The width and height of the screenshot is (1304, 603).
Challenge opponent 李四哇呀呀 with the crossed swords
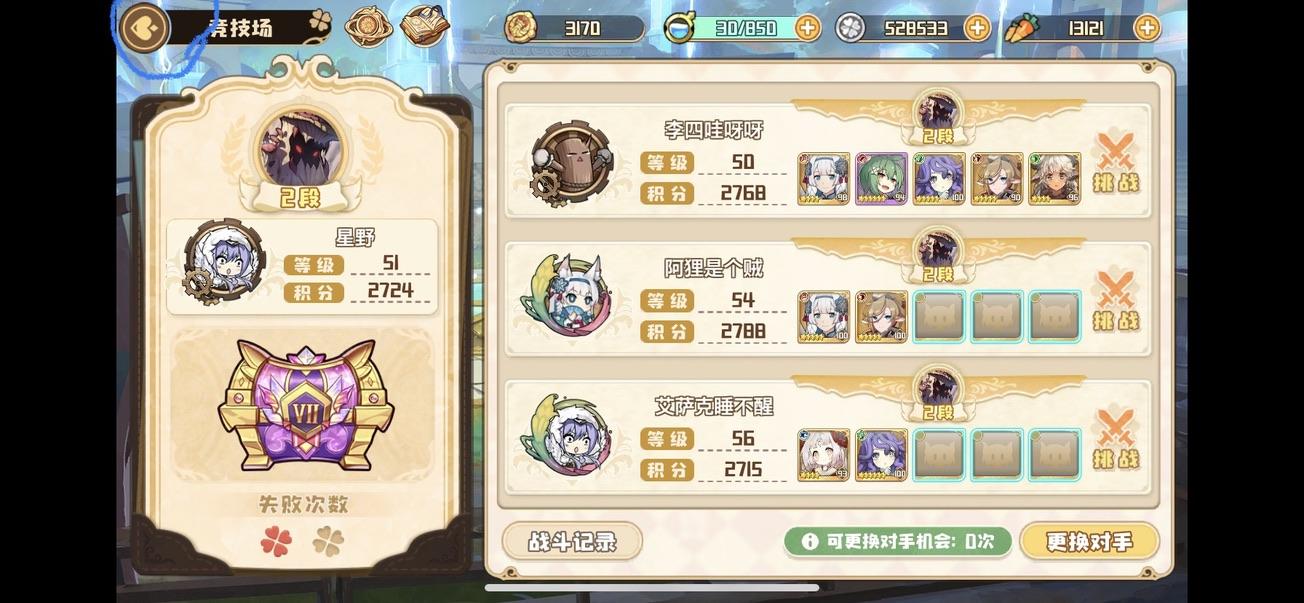click(x=1116, y=163)
